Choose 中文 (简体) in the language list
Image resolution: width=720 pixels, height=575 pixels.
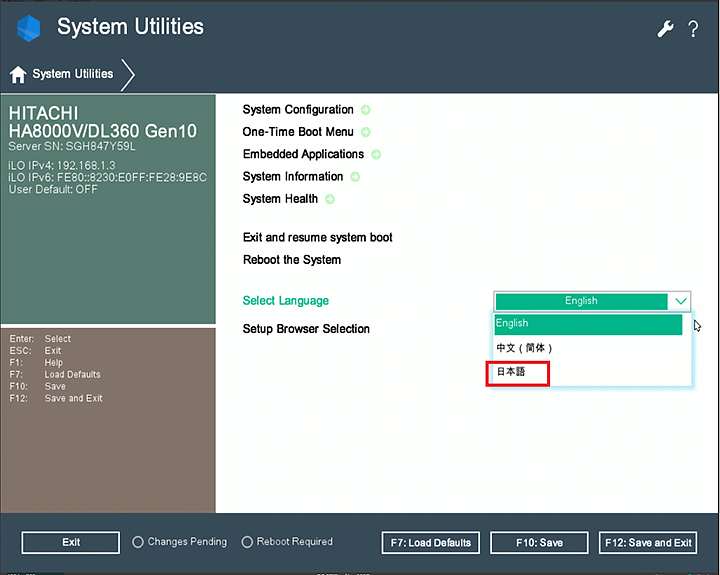(524, 348)
